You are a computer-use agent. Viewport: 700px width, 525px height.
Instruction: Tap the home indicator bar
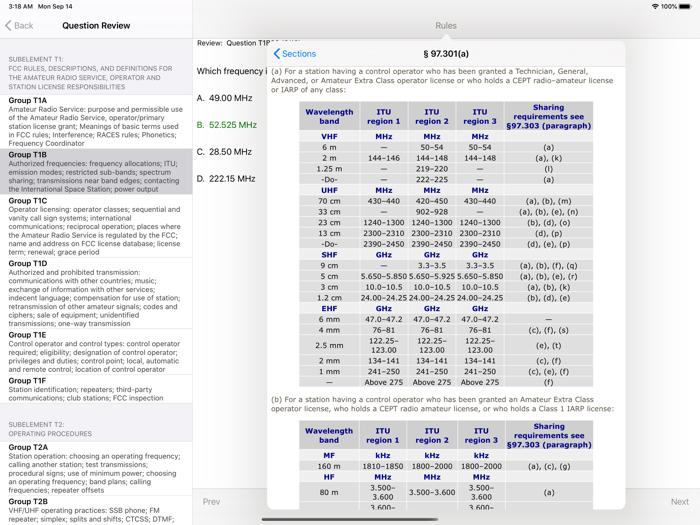click(350, 520)
